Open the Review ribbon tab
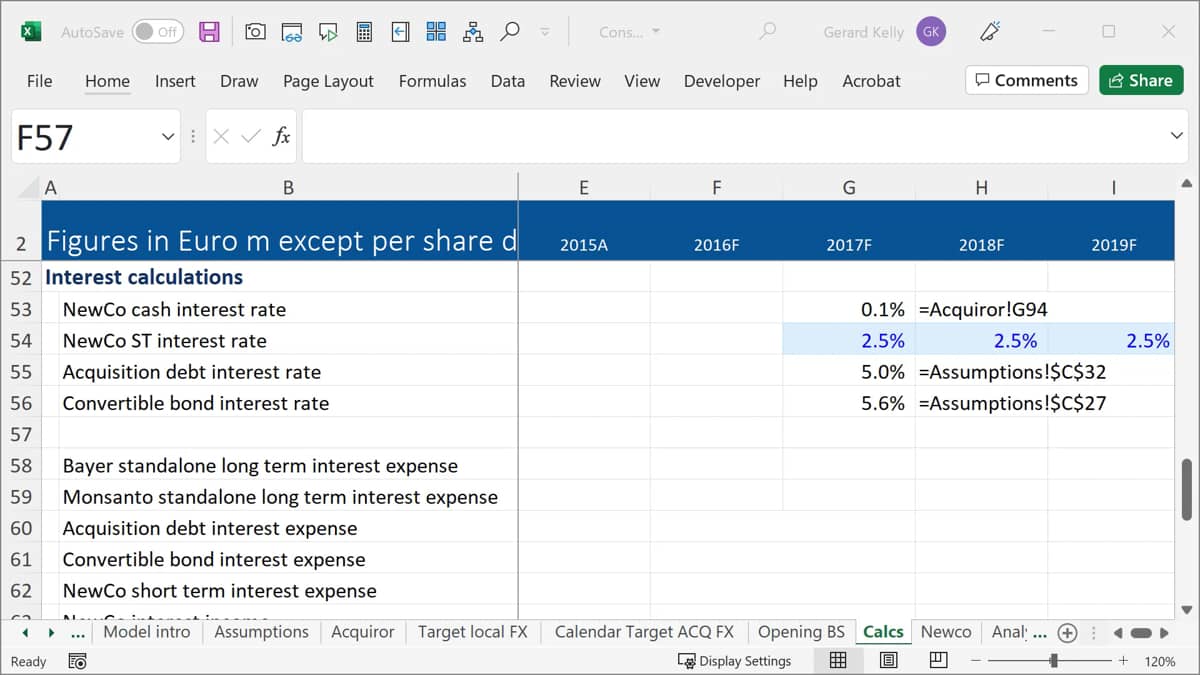The height and width of the screenshot is (675, 1200). tap(575, 81)
